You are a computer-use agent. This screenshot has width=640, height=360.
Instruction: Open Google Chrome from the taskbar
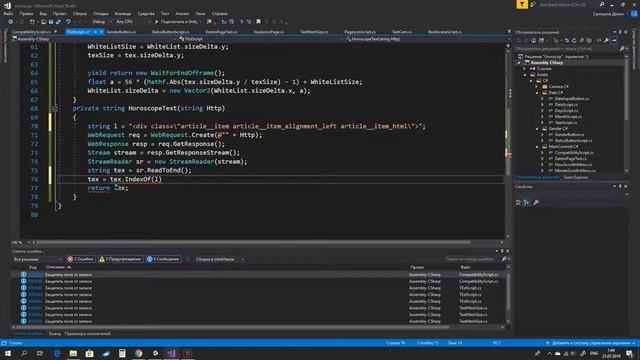pos(138,353)
